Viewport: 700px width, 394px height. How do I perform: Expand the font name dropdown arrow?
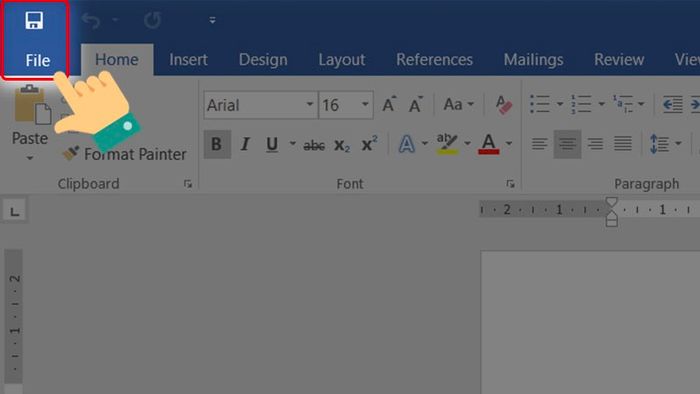[310, 104]
